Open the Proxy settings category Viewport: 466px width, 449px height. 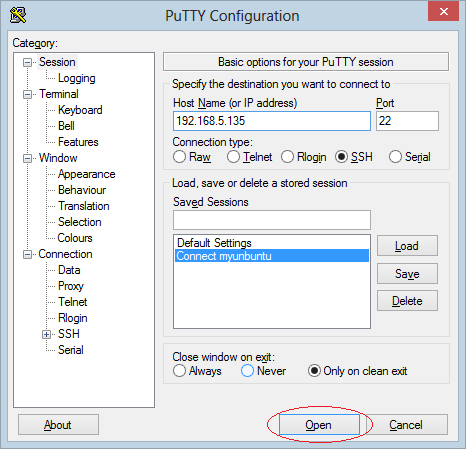(71, 286)
